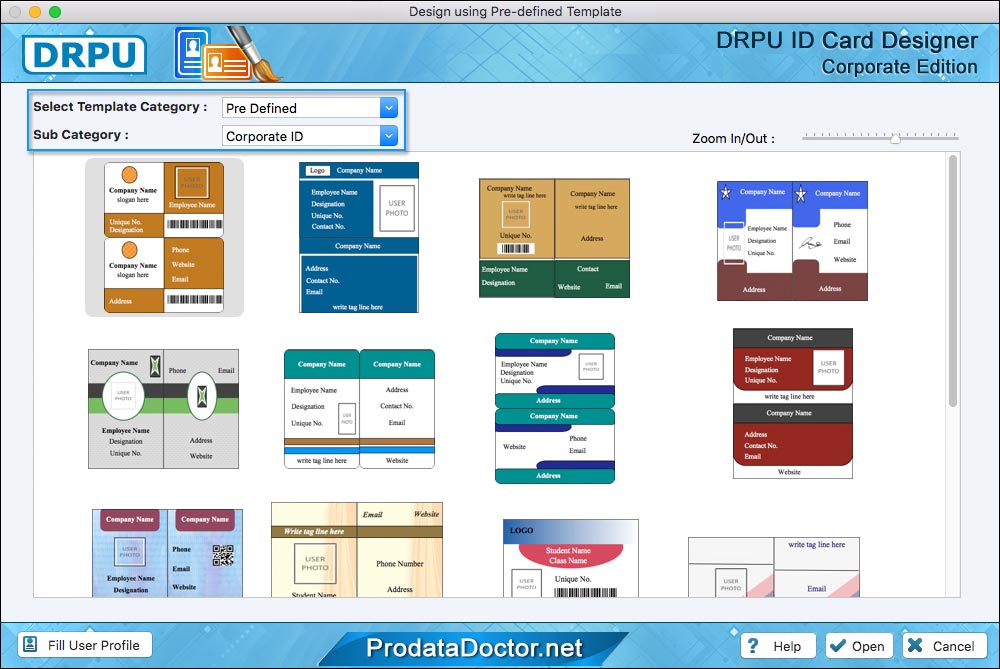Select the teal header white card template
This screenshot has width=1000, height=669.
359,409
